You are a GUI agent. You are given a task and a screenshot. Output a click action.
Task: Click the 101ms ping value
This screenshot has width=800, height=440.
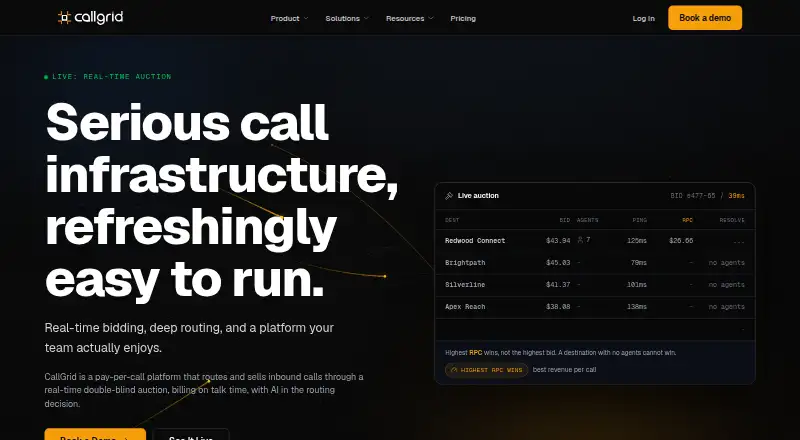click(x=637, y=285)
